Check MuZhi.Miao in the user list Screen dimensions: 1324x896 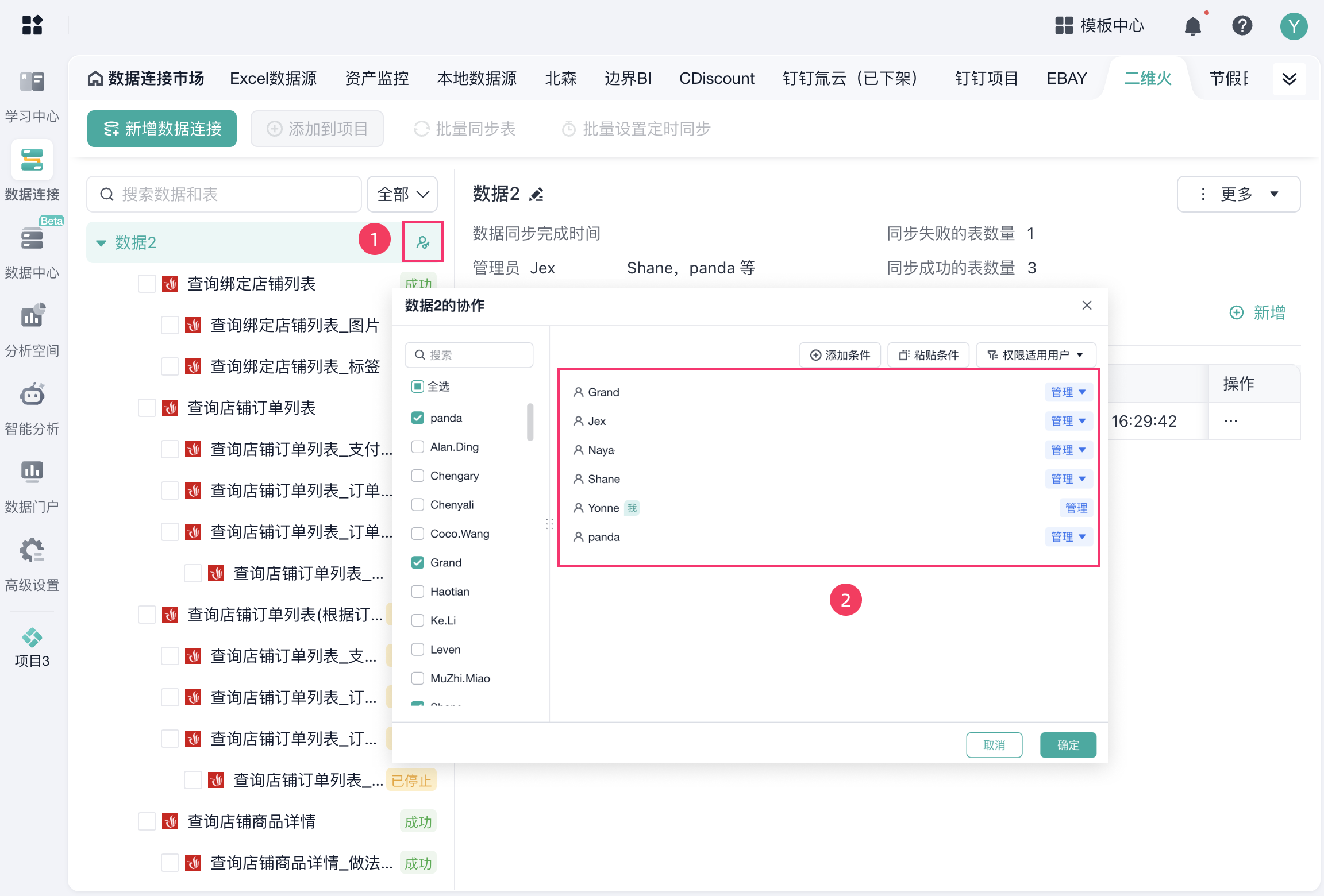pos(418,678)
